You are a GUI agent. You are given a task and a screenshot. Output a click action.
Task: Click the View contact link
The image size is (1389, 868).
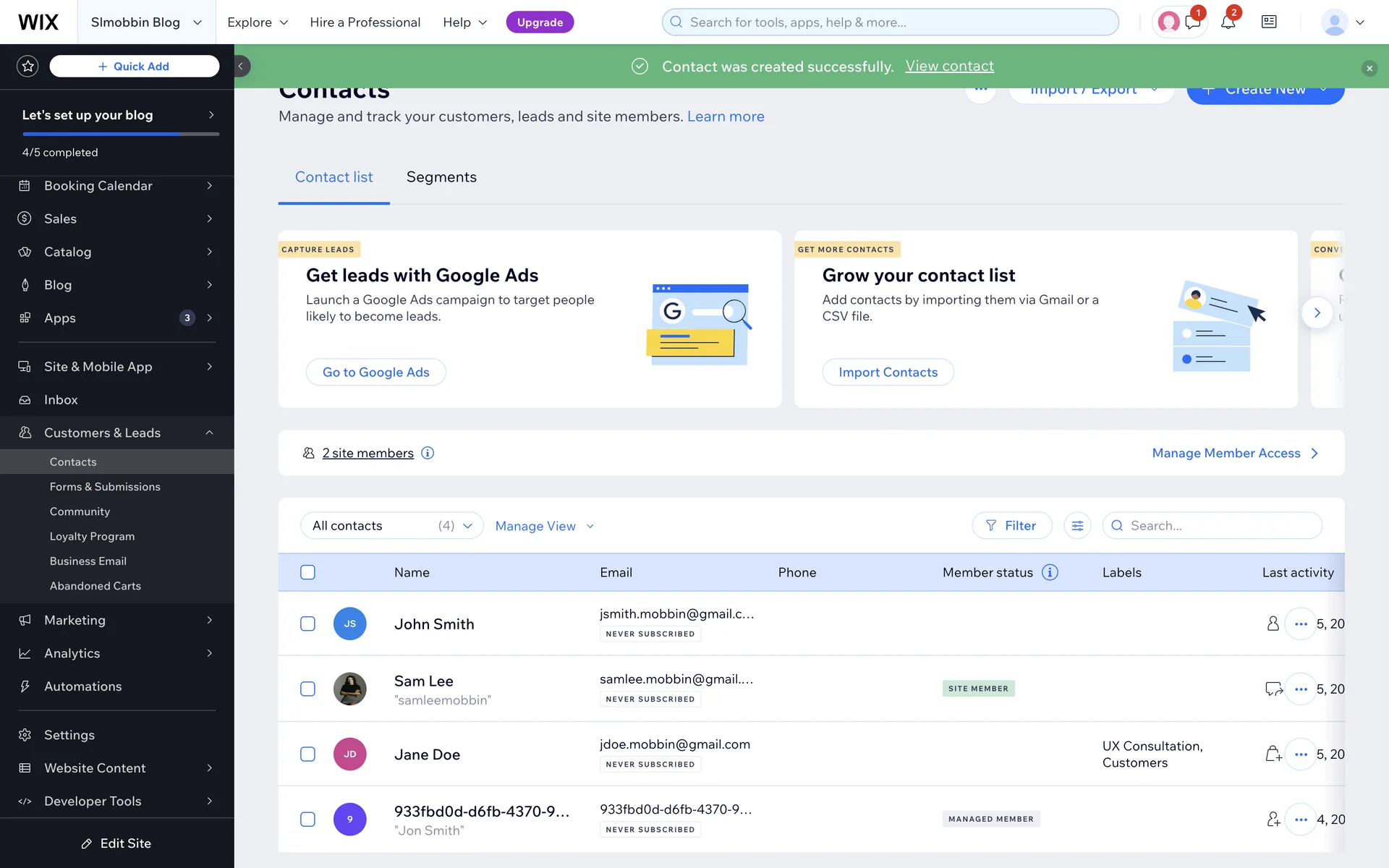click(949, 66)
